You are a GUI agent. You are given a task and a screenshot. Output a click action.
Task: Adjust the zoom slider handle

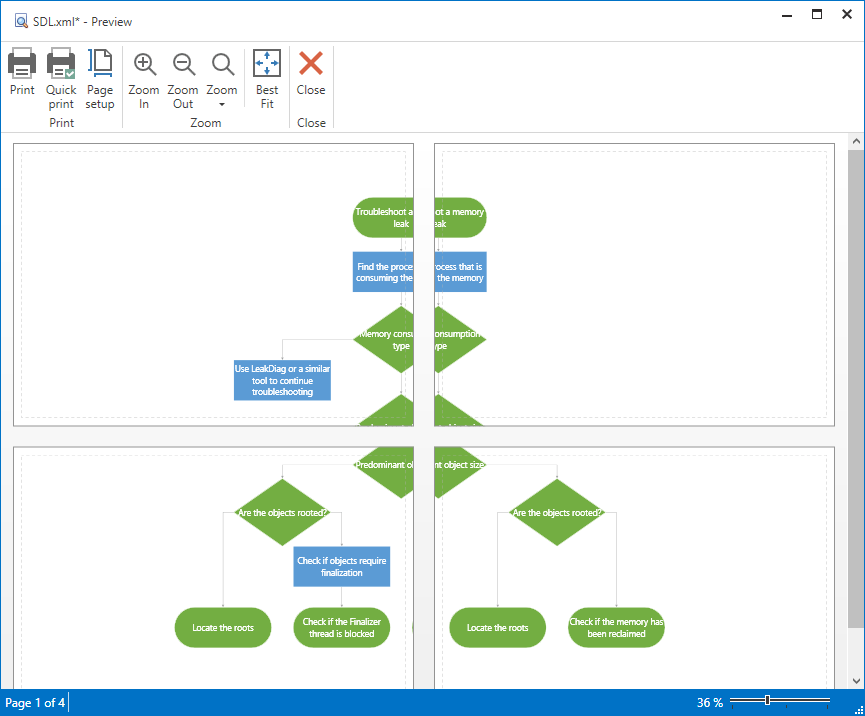coord(767,701)
